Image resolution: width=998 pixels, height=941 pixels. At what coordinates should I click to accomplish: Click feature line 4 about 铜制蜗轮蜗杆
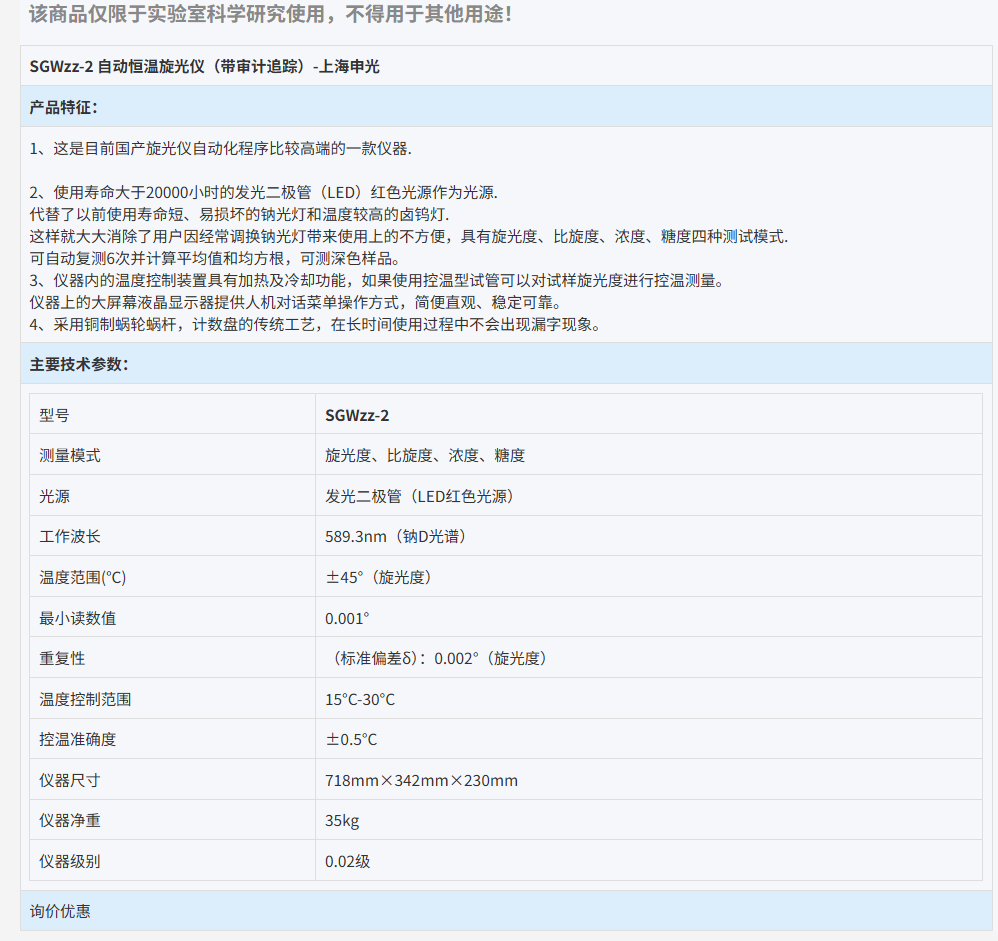point(314,325)
